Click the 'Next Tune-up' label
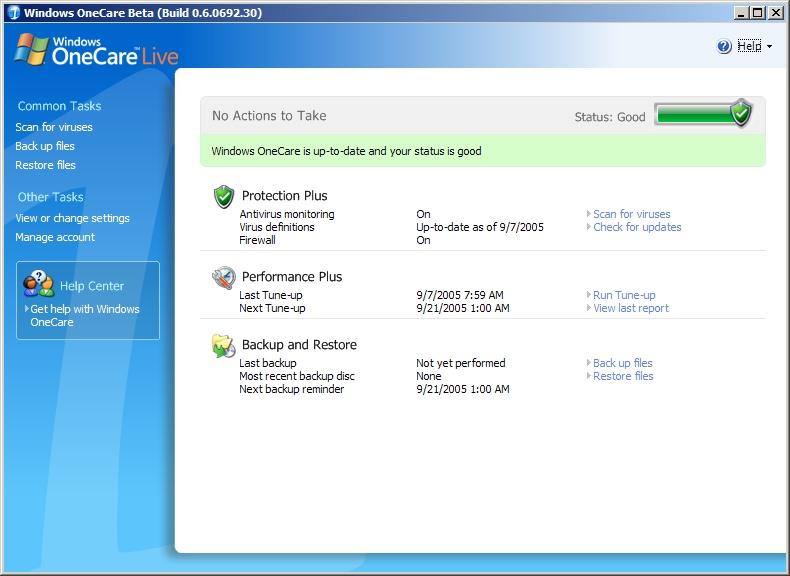Image resolution: width=790 pixels, height=576 pixels. coord(272,308)
